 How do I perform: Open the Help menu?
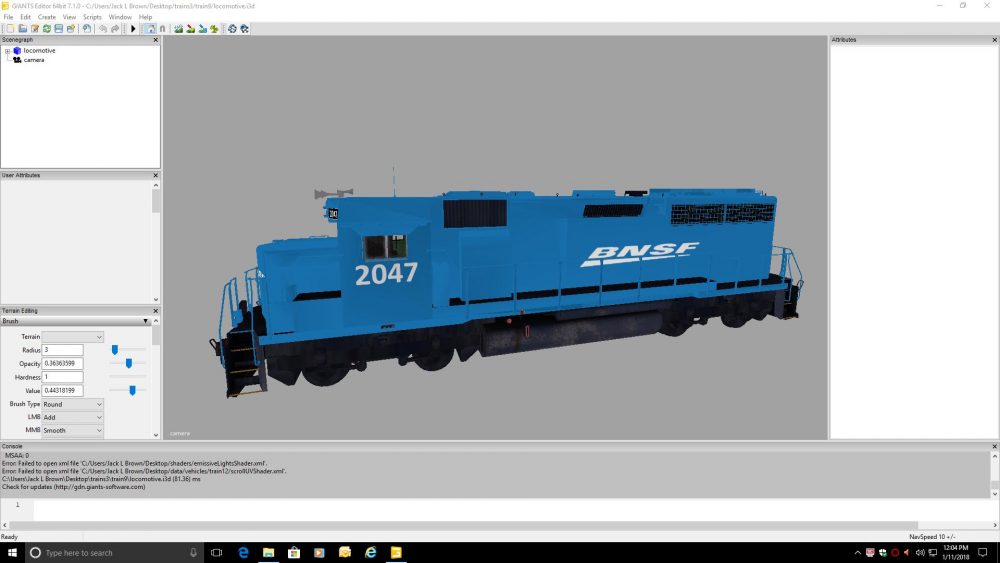click(x=145, y=17)
